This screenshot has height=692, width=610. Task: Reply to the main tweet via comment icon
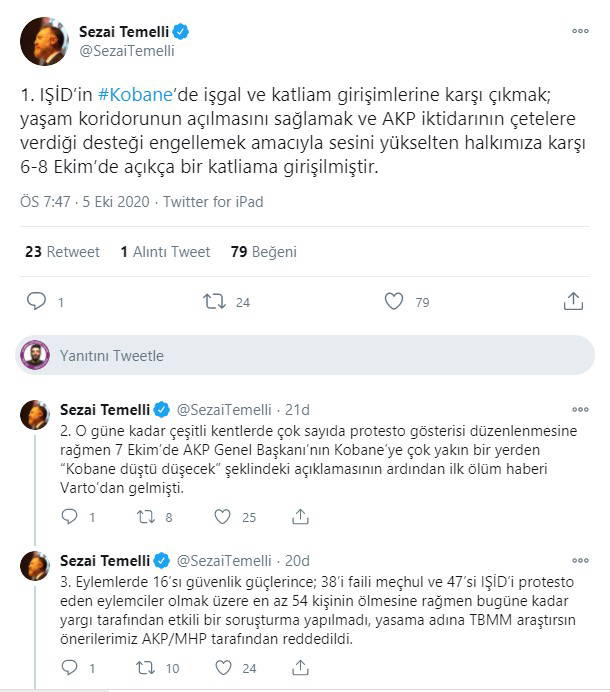tap(37, 301)
